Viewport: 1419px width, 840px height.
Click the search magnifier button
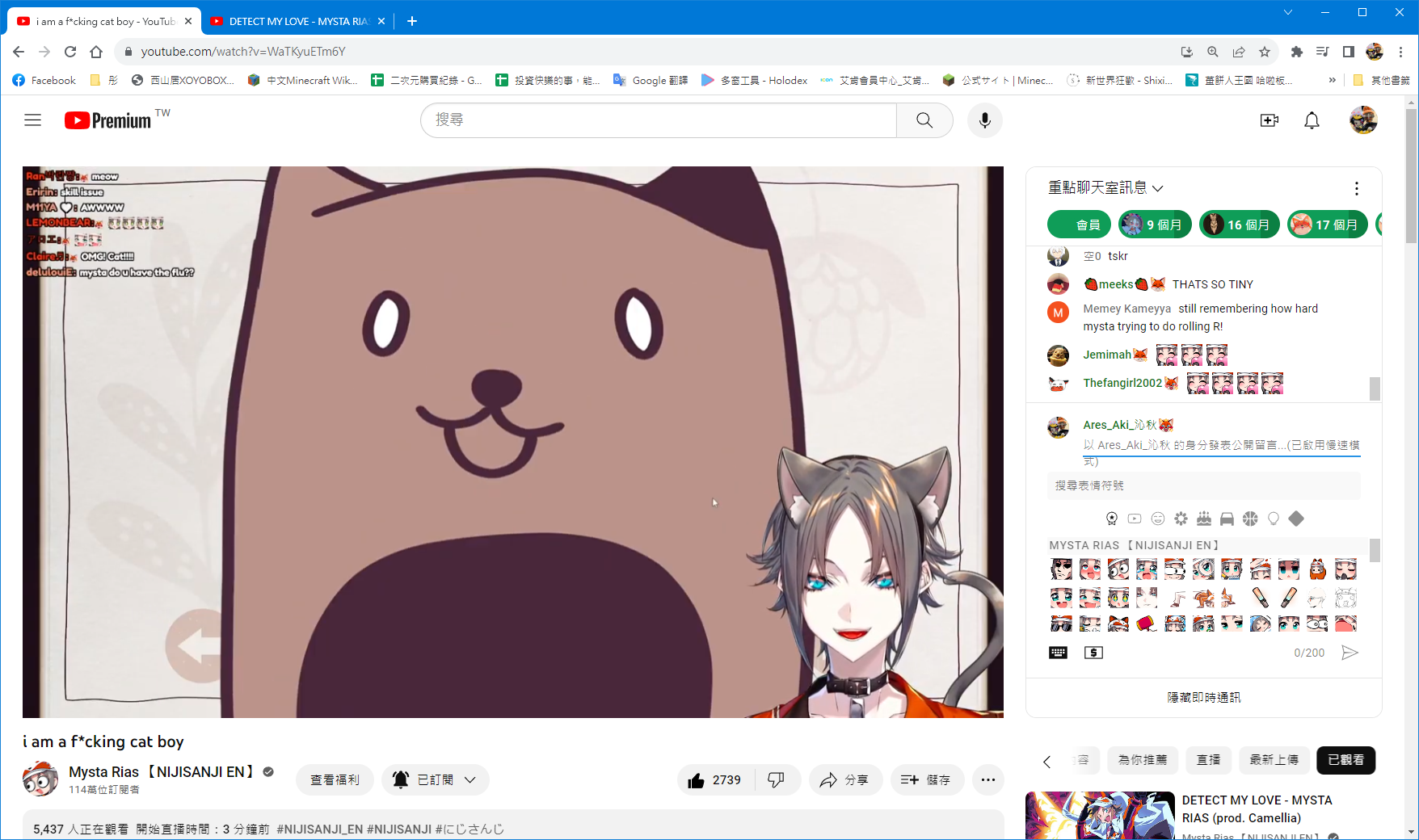pos(924,120)
